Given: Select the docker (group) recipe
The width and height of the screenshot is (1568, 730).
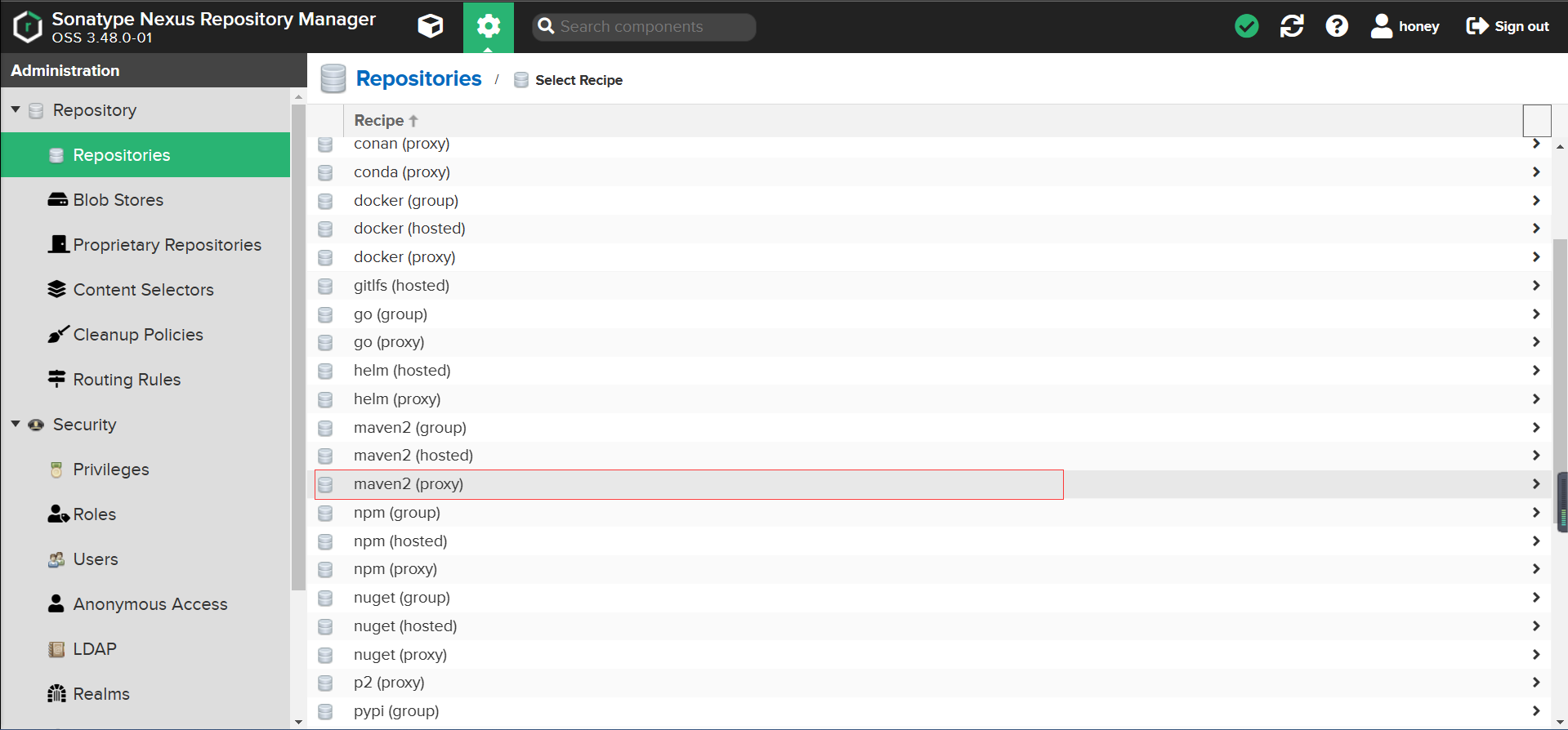Looking at the screenshot, I should click(928, 200).
